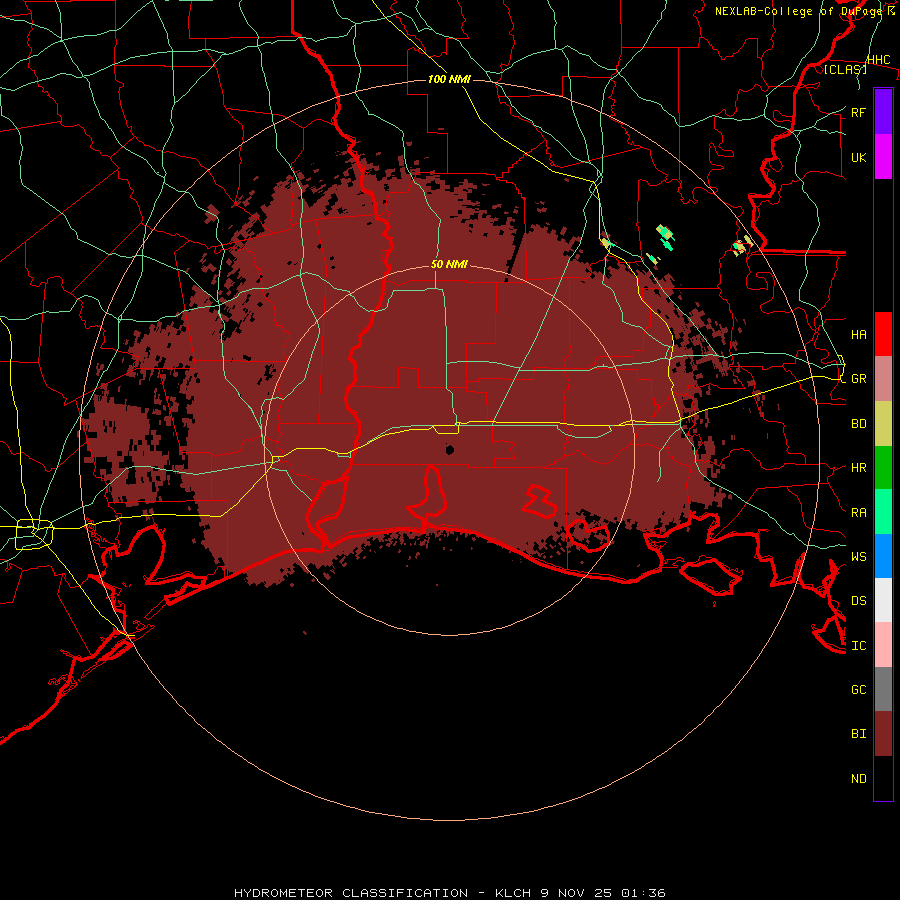This screenshot has width=900, height=900.
Task: Click the IC legend label
Action: tap(858, 646)
